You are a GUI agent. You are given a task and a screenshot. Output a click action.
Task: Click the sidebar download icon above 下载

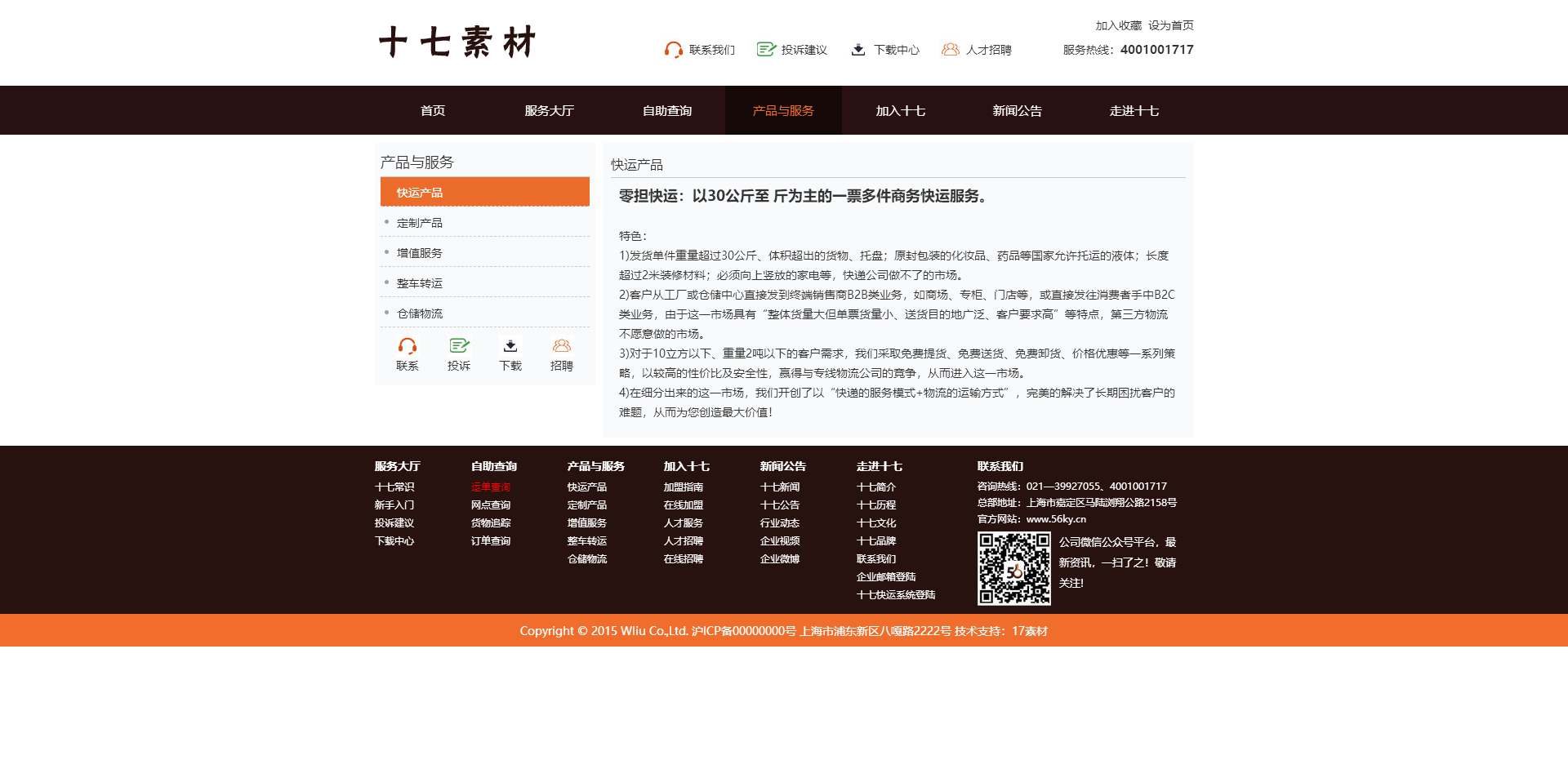(510, 346)
